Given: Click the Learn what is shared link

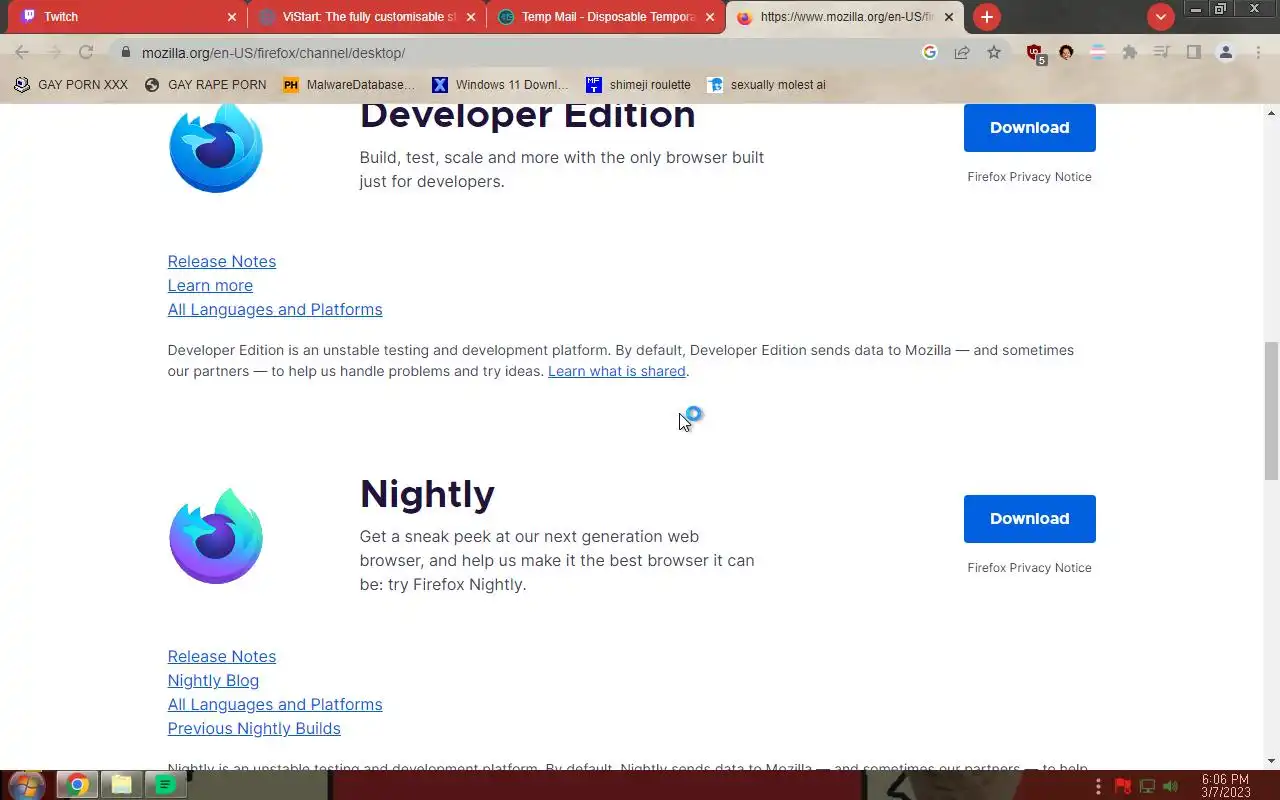Looking at the screenshot, I should (617, 371).
